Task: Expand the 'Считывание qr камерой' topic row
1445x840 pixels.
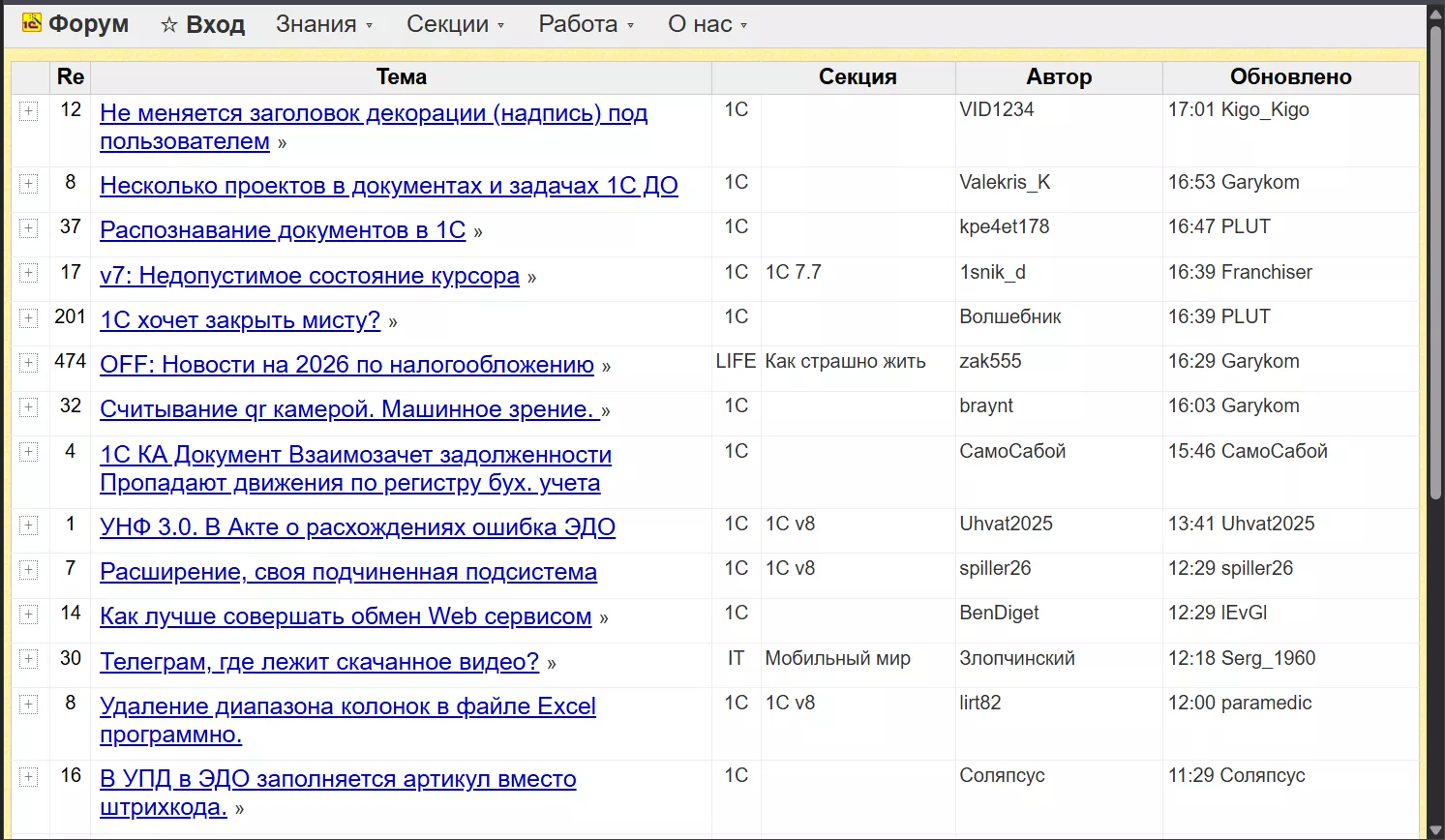Action: coord(28,407)
